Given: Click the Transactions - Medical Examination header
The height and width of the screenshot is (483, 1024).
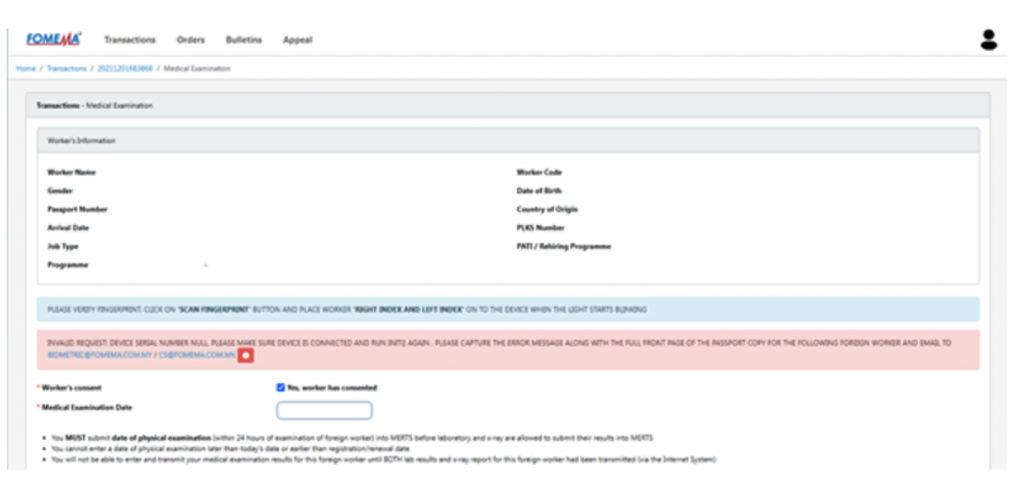Looking at the screenshot, I should click(94, 105).
